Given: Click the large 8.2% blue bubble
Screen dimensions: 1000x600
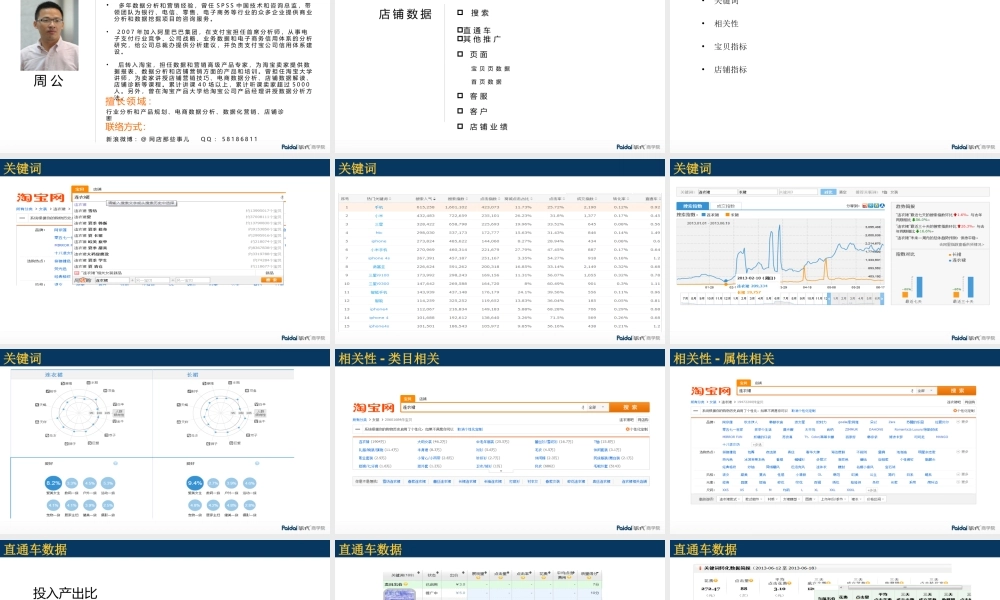Looking at the screenshot, I should coord(56,483).
